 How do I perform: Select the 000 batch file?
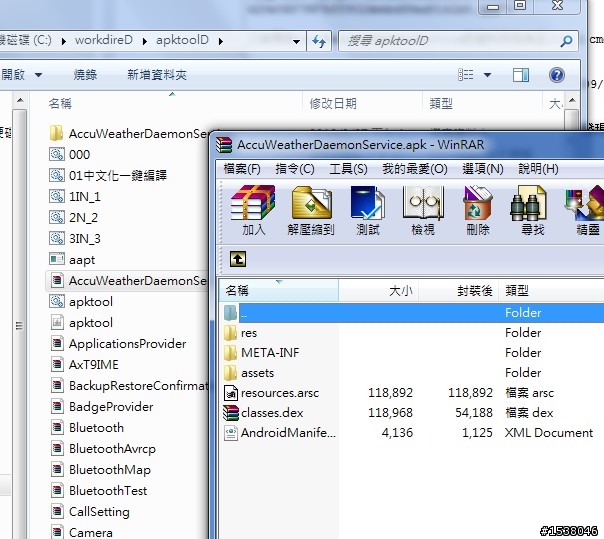pyautogui.click(x=70, y=154)
